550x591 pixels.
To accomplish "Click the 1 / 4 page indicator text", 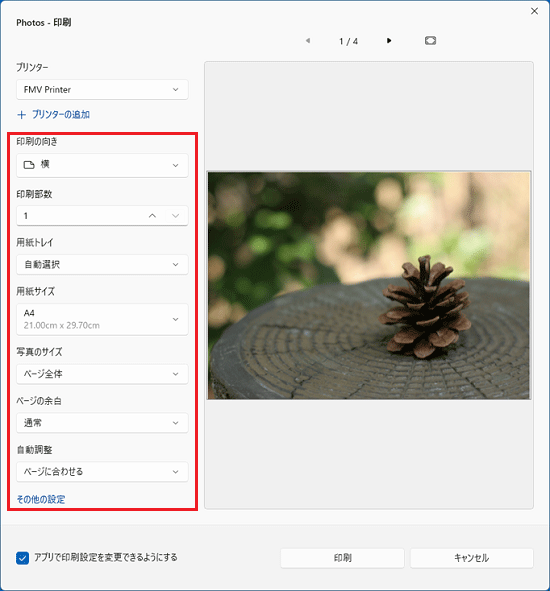I will coord(348,41).
